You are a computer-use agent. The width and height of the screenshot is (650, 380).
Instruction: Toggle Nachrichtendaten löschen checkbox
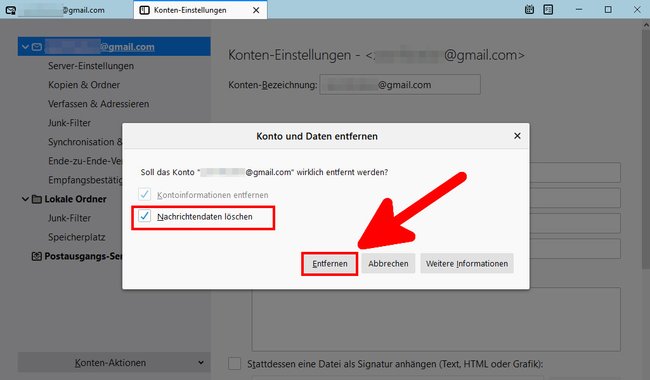pos(144,216)
